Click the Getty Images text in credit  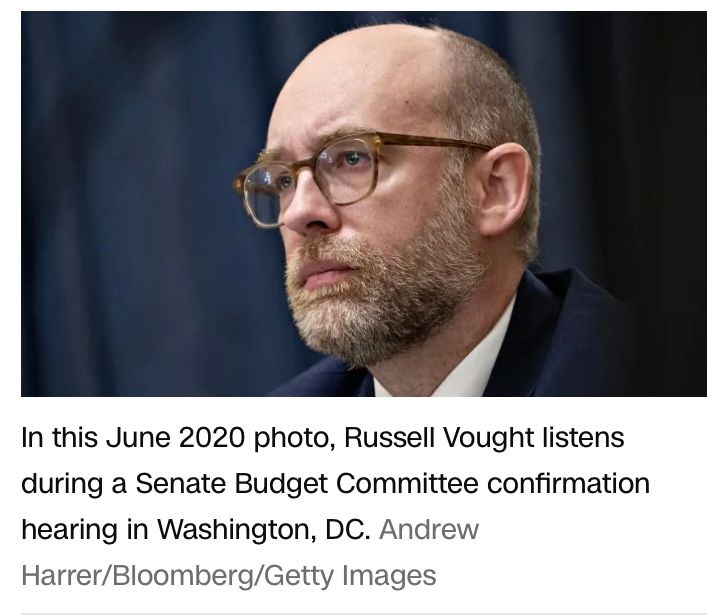(350, 576)
